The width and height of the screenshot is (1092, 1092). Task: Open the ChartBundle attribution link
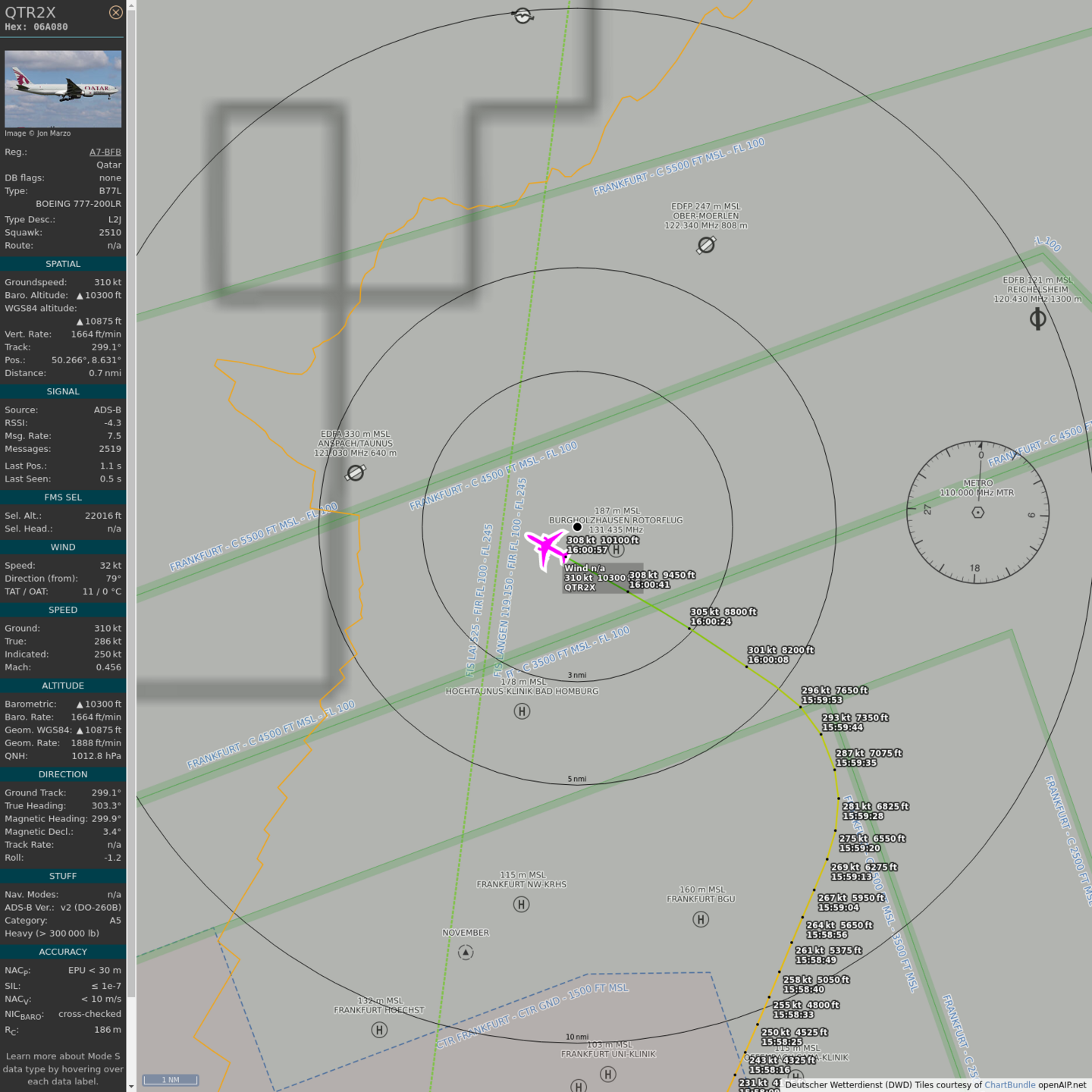(1009, 1085)
